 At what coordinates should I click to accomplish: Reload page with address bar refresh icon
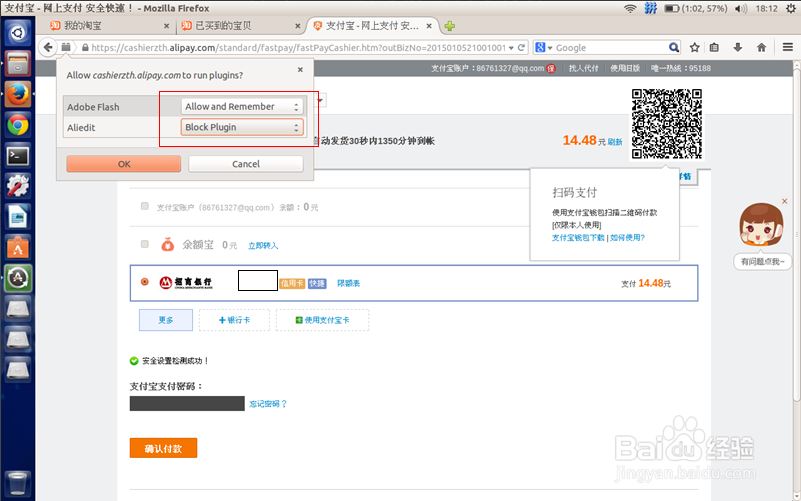tap(521, 47)
